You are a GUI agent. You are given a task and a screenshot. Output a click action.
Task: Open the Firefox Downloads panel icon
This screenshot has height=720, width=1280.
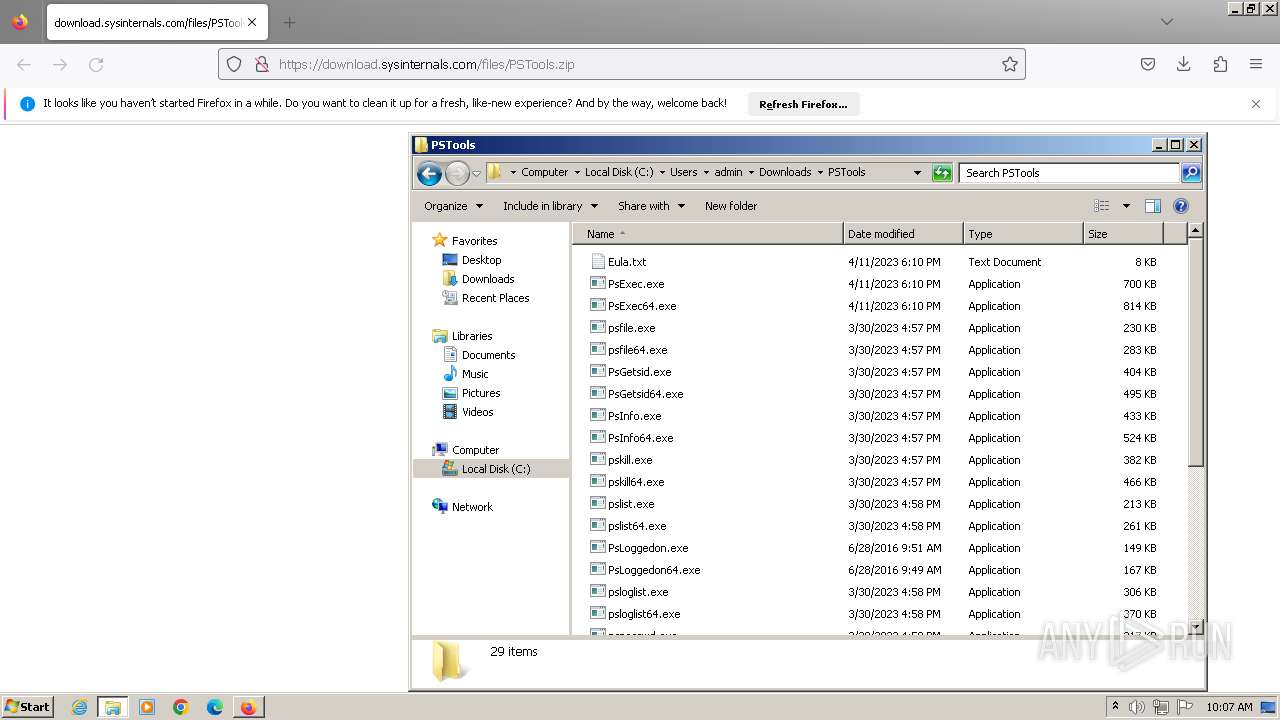coord(1184,64)
